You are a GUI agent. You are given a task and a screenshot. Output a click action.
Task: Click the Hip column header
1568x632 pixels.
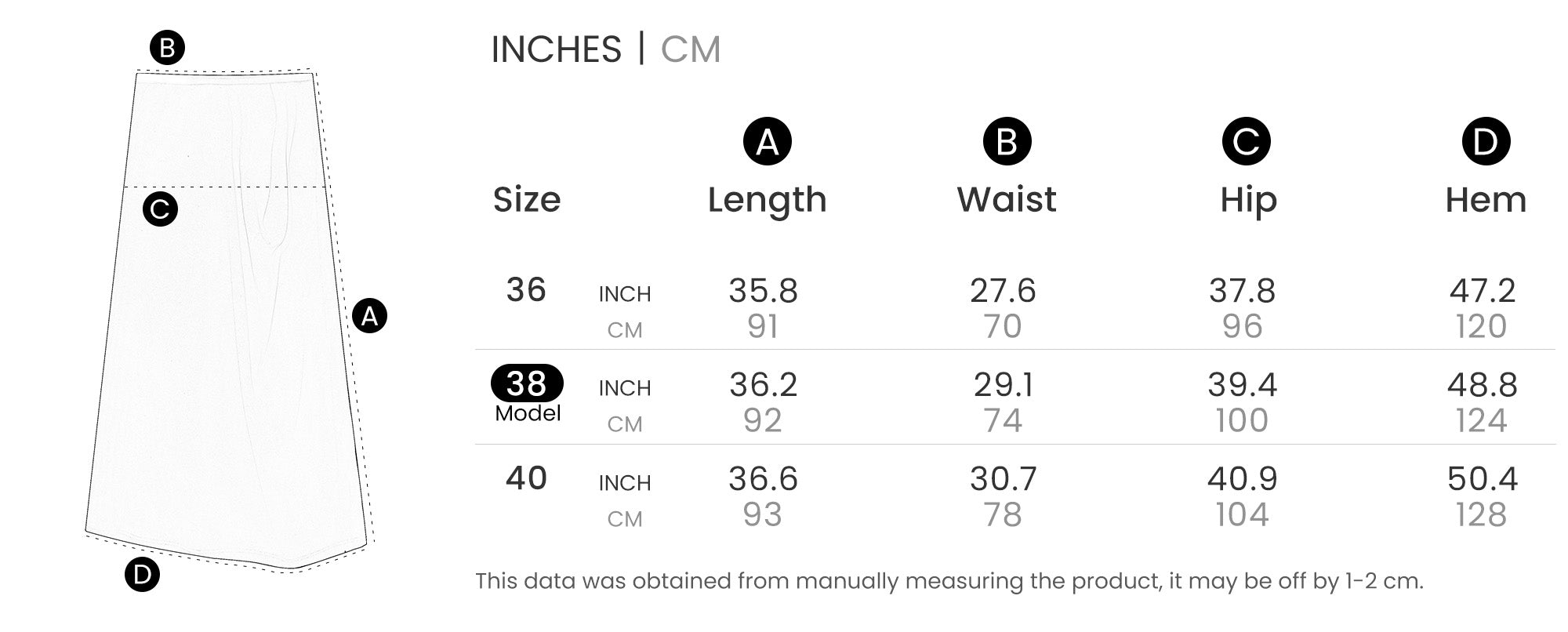click(1248, 200)
